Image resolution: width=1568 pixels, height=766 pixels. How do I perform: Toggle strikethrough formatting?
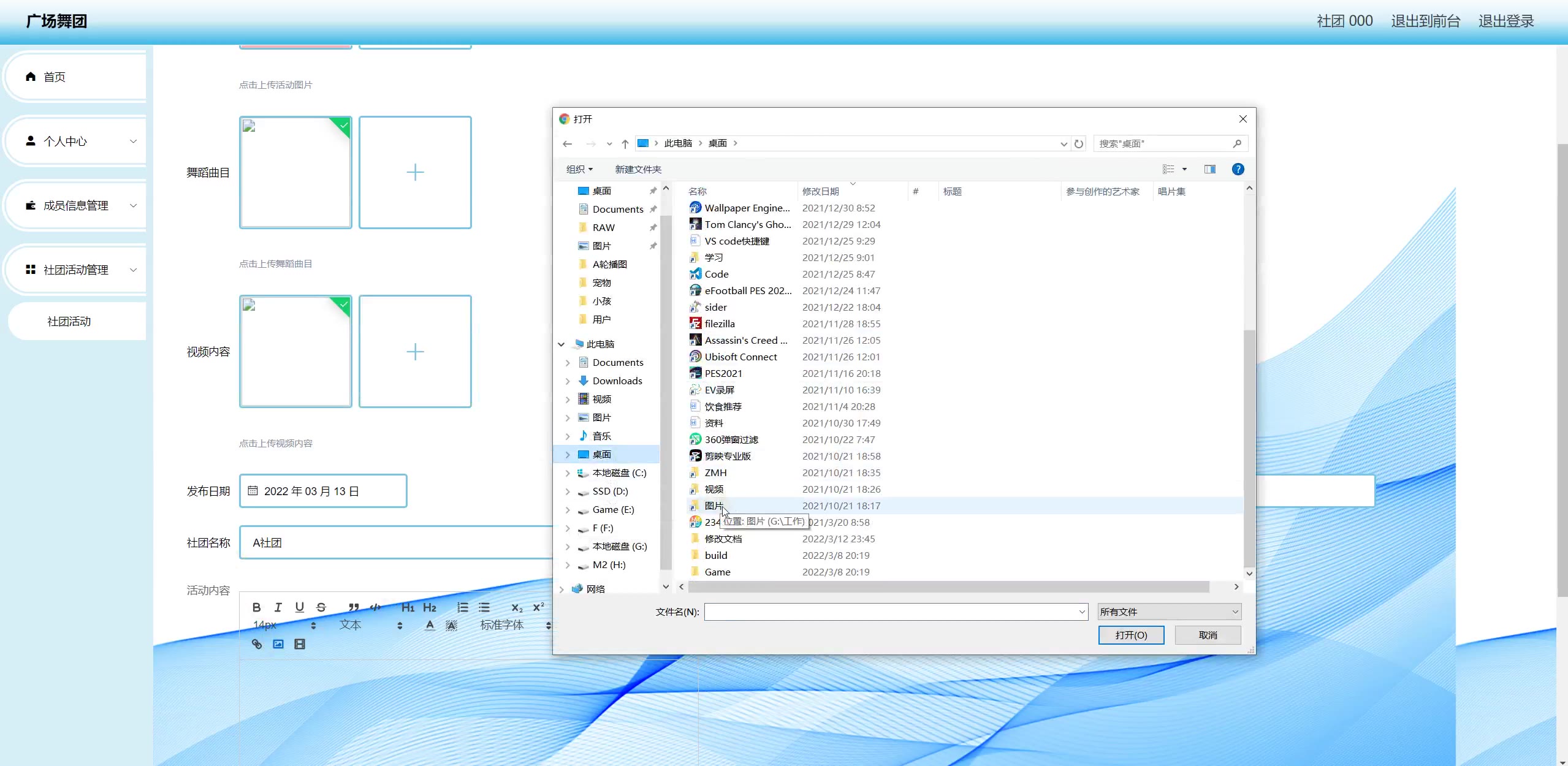[x=321, y=607]
